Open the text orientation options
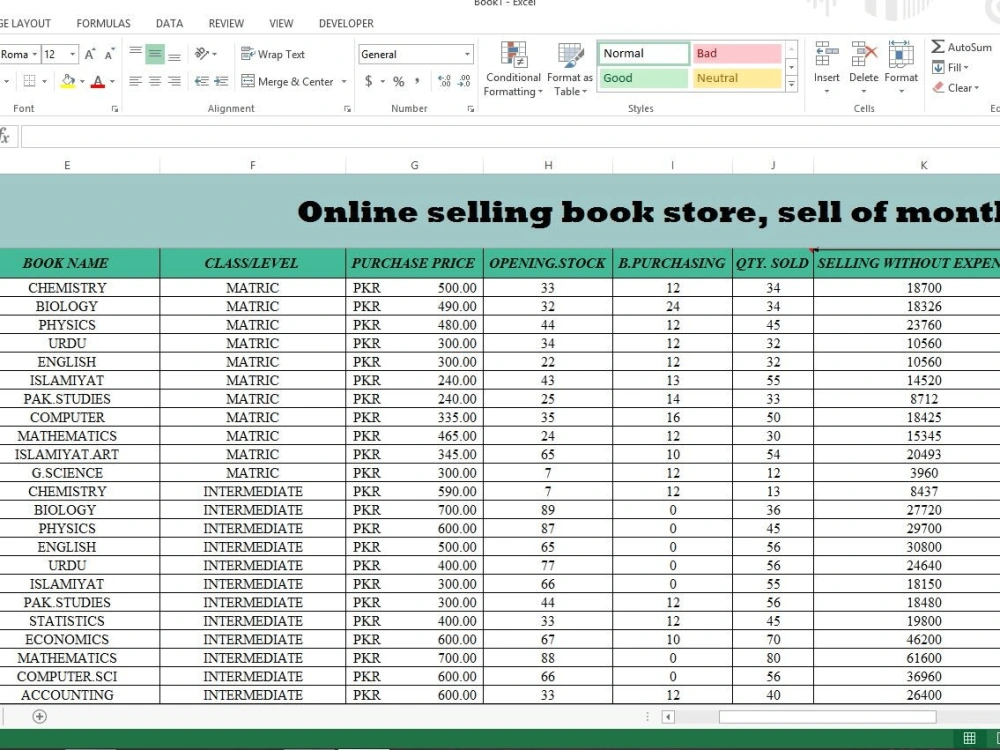The image size is (1000, 750). tap(205, 54)
